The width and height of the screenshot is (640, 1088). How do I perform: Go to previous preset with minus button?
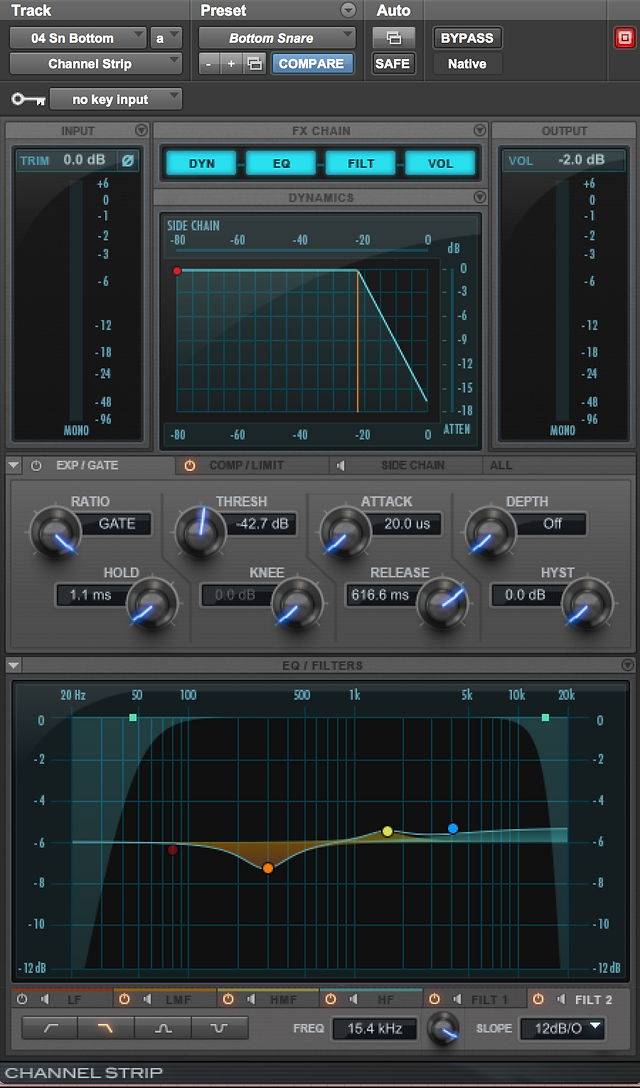coord(209,64)
